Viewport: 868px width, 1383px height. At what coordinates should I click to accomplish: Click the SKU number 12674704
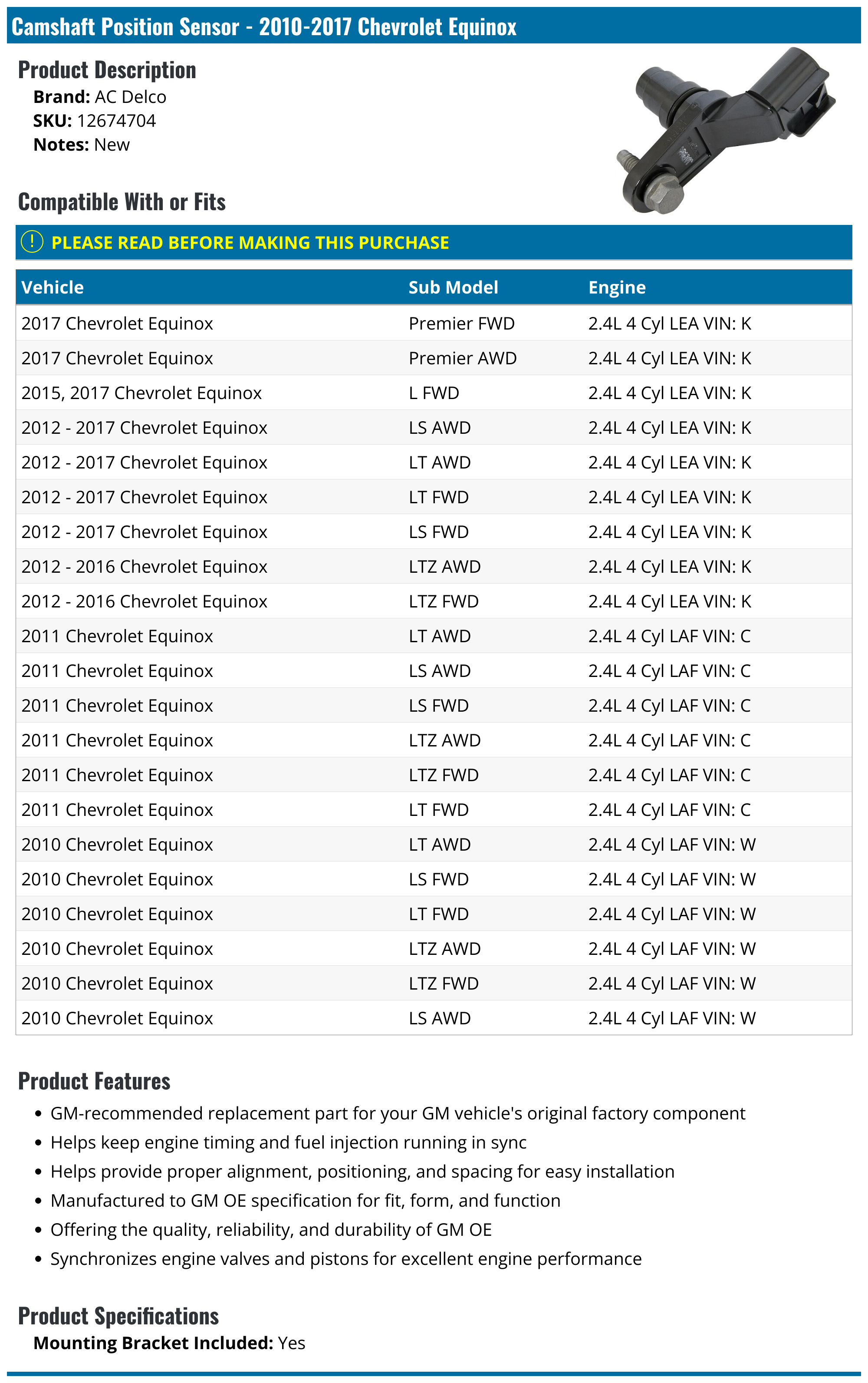tap(116, 121)
